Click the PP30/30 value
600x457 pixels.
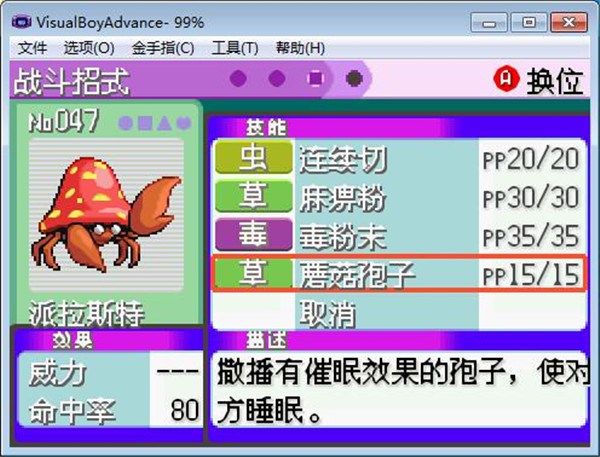(530, 197)
